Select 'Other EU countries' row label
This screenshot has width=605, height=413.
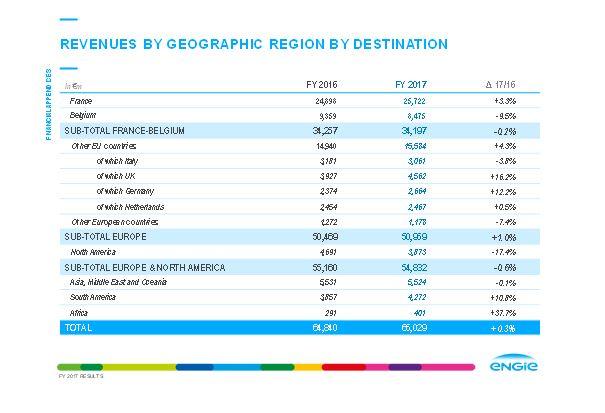pyautogui.click(x=104, y=146)
